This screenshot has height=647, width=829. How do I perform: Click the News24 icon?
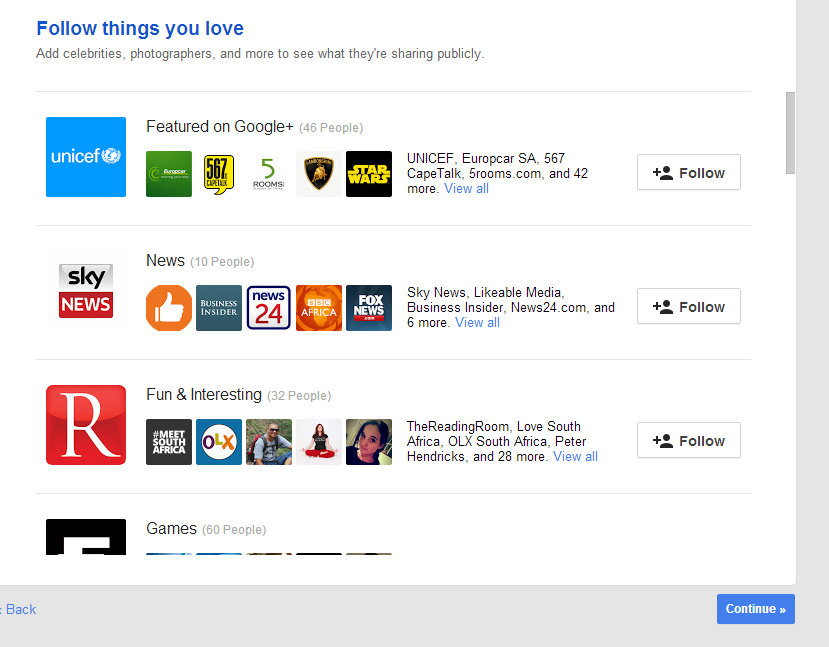(x=269, y=308)
